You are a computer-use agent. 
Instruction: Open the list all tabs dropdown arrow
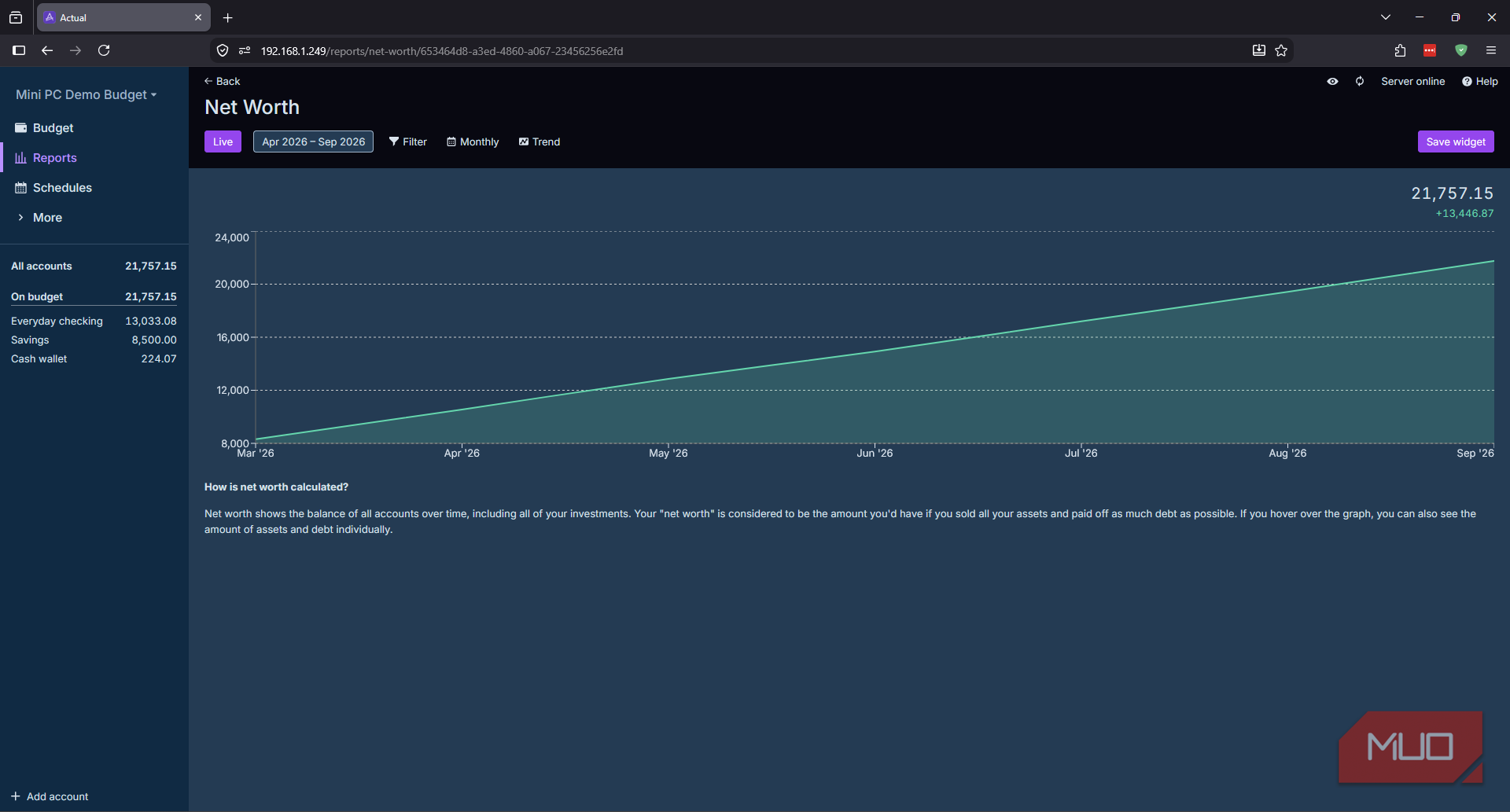pos(1386,17)
